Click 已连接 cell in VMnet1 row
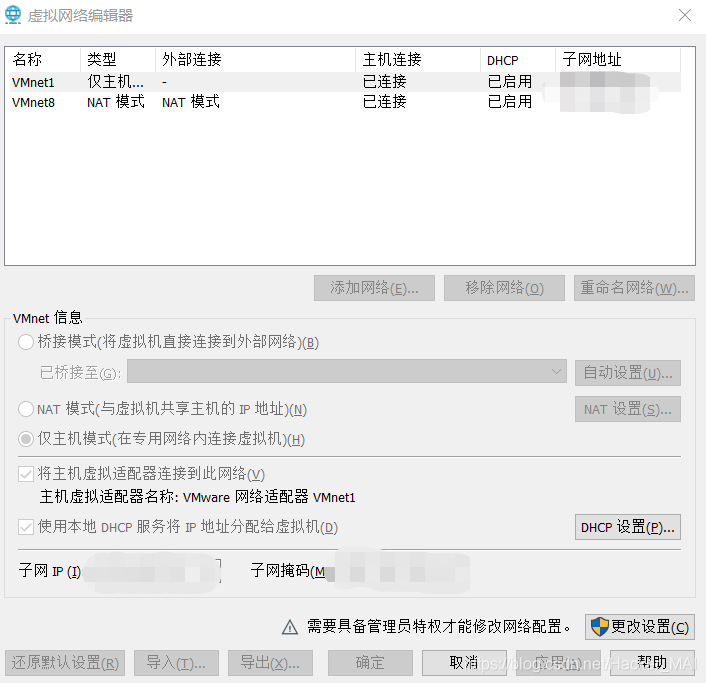Image resolution: width=706 pixels, height=683 pixels. [385, 82]
